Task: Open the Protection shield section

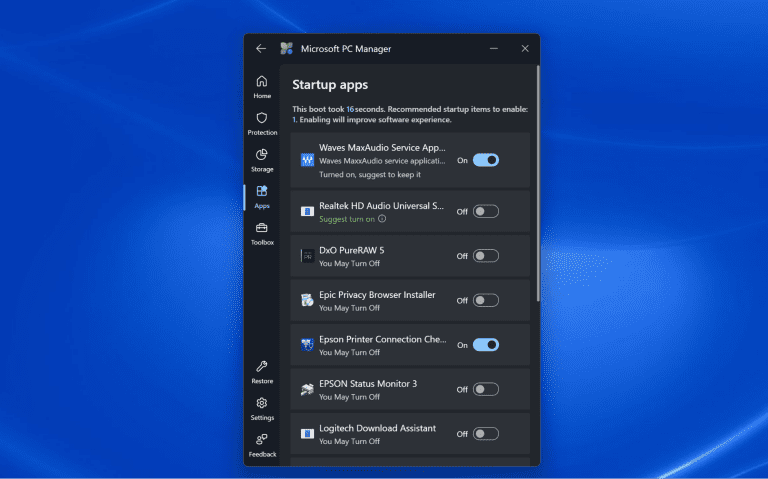Action: click(x=262, y=123)
